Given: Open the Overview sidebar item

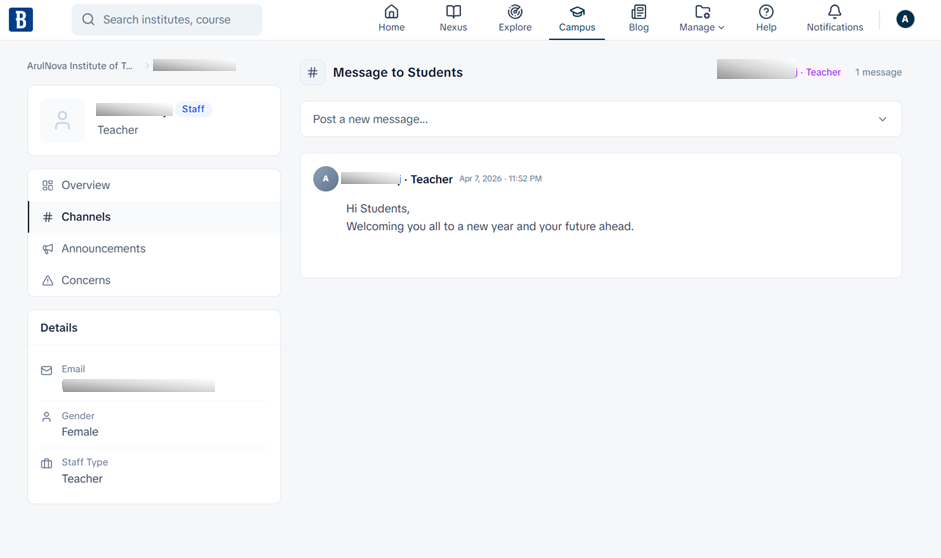Looking at the screenshot, I should click(86, 185).
